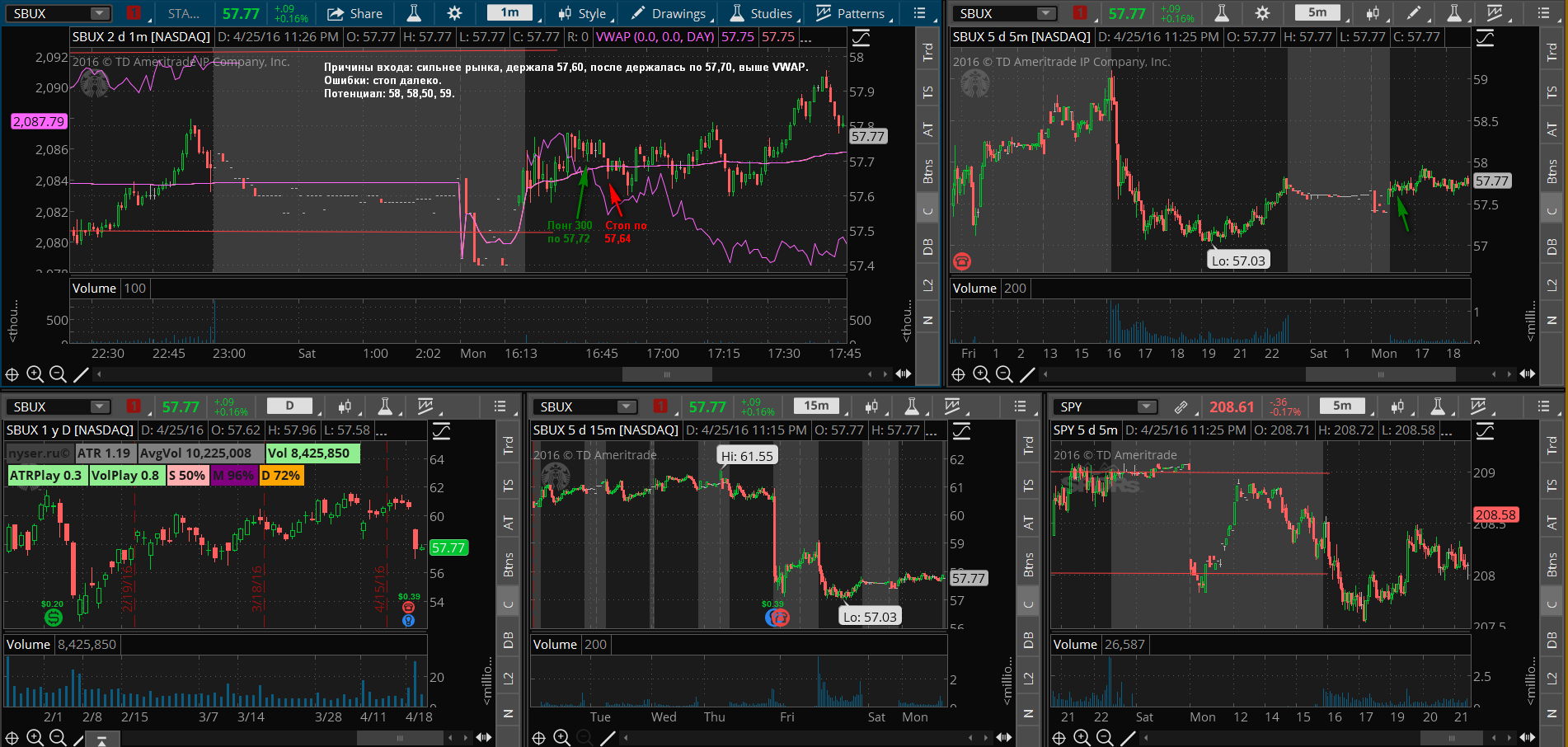Viewport: 1568px width, 747px height.
Task: Toggle the N side tab on SBUX 15m chart
Action: pos(1028,714)
